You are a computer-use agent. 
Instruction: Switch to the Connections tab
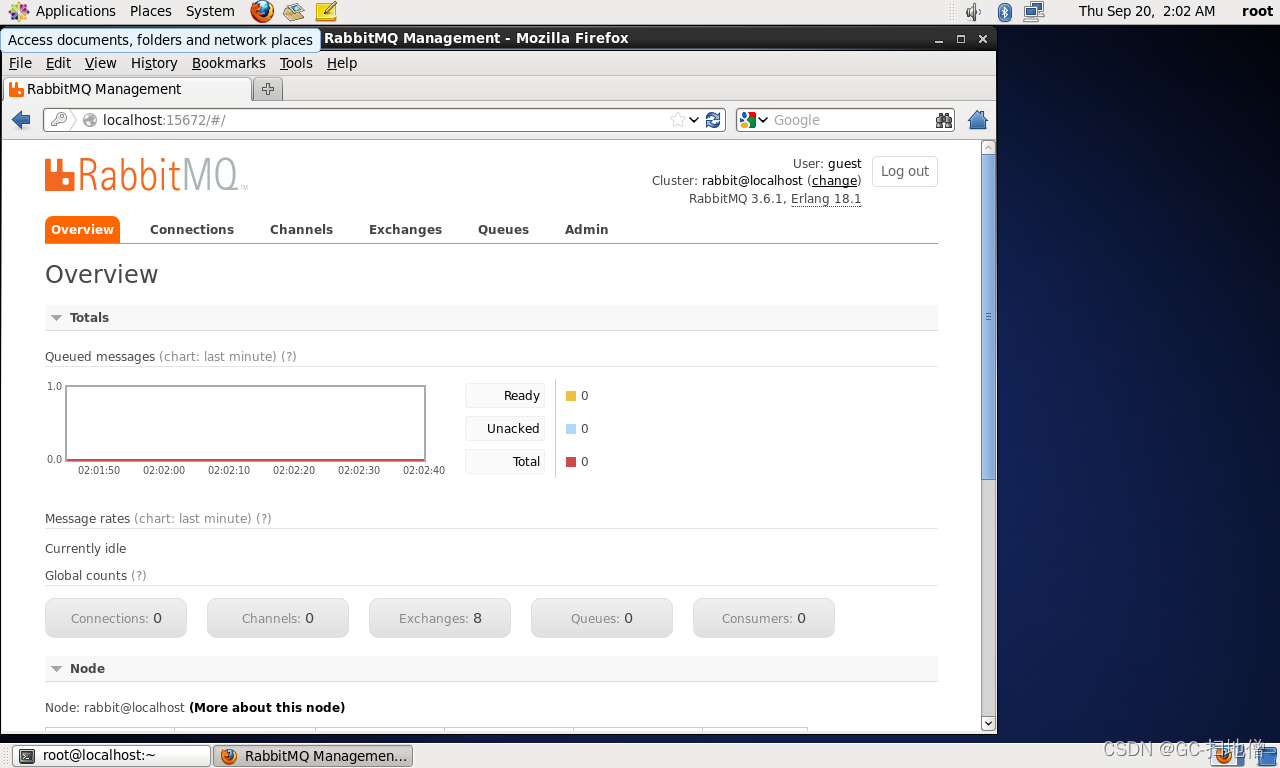(x=192, y=230)
